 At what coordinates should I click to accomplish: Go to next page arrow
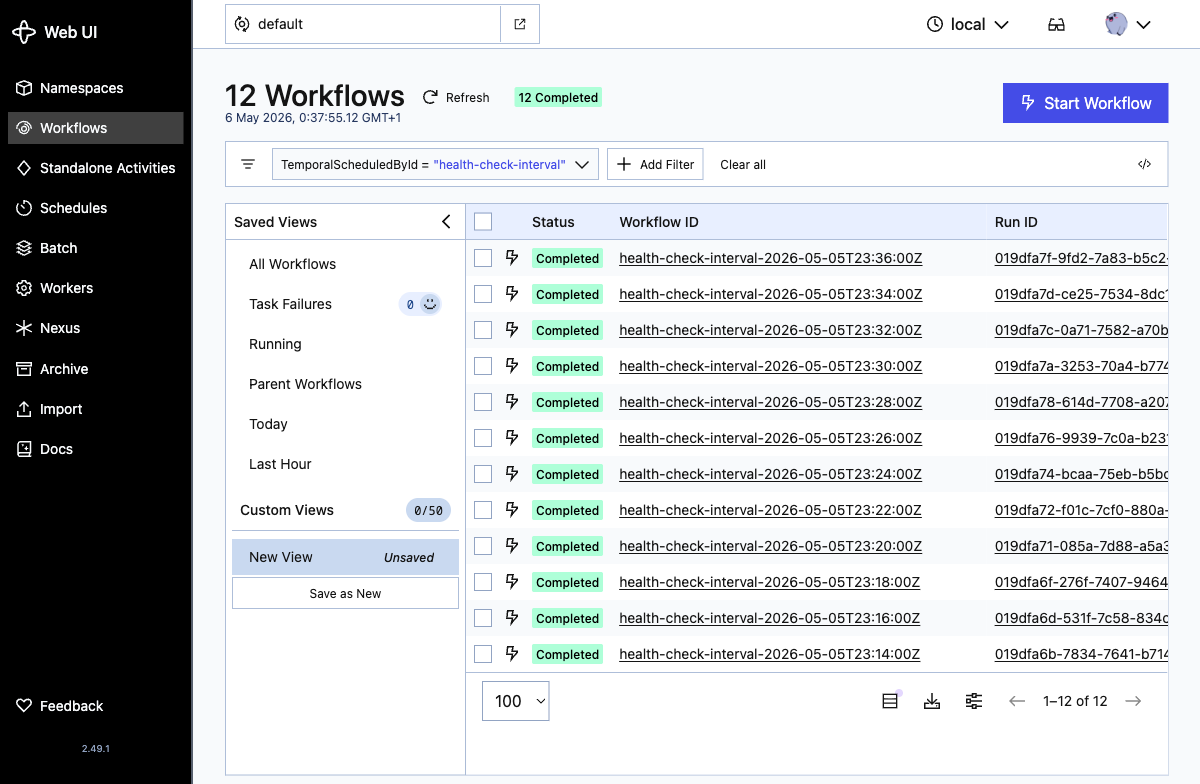click(x=1133, y=701)
